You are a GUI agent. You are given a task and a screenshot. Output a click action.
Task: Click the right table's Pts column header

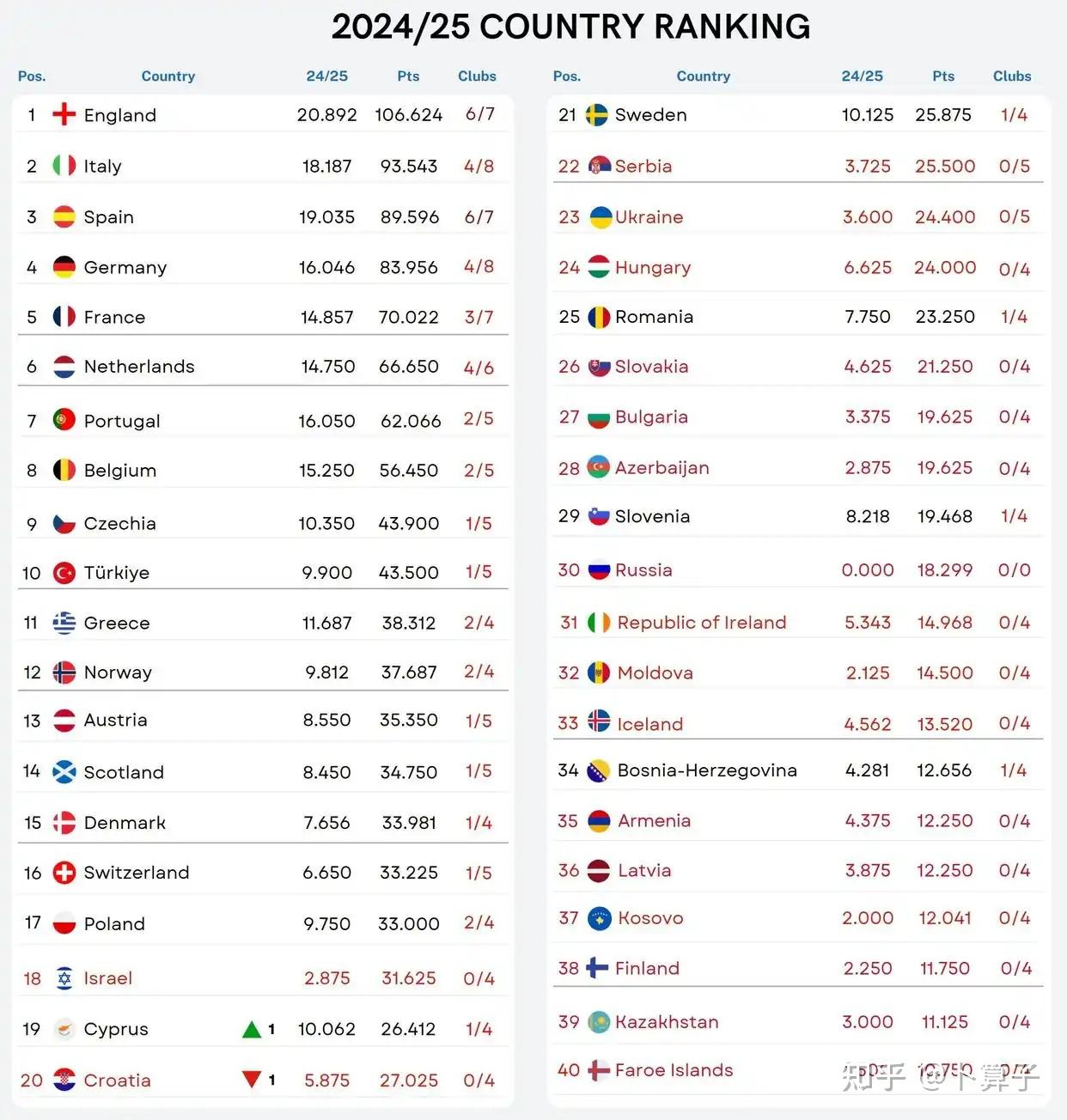[943, 76]
